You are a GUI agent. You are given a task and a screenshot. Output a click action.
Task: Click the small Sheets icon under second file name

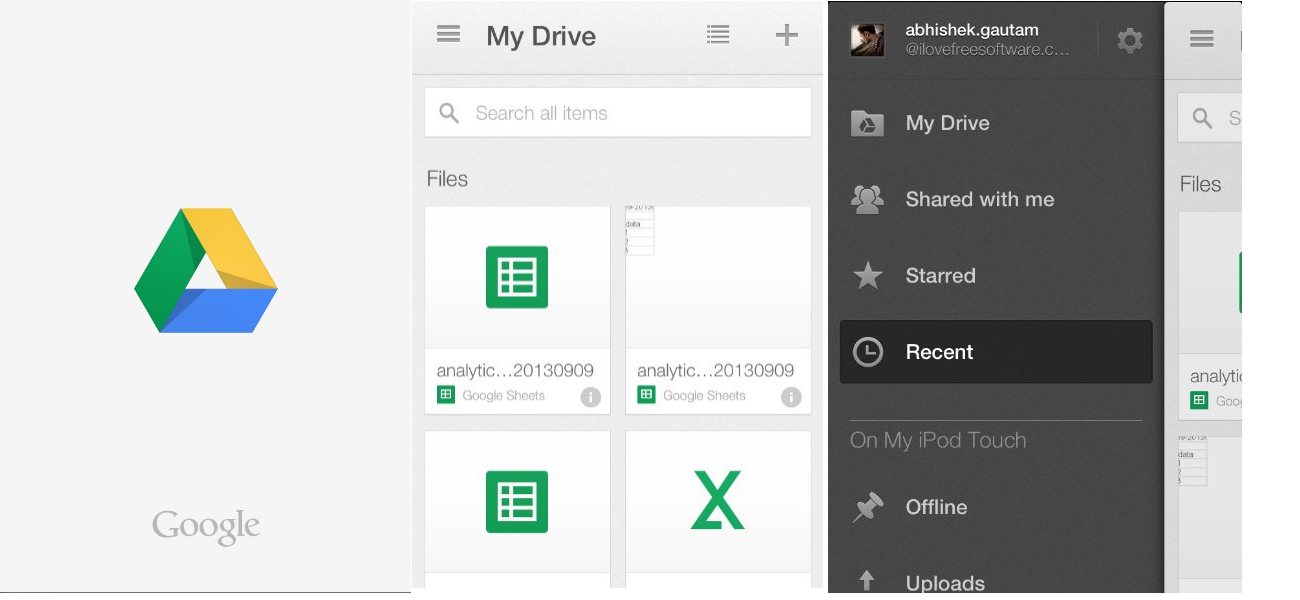click(647, 395)
